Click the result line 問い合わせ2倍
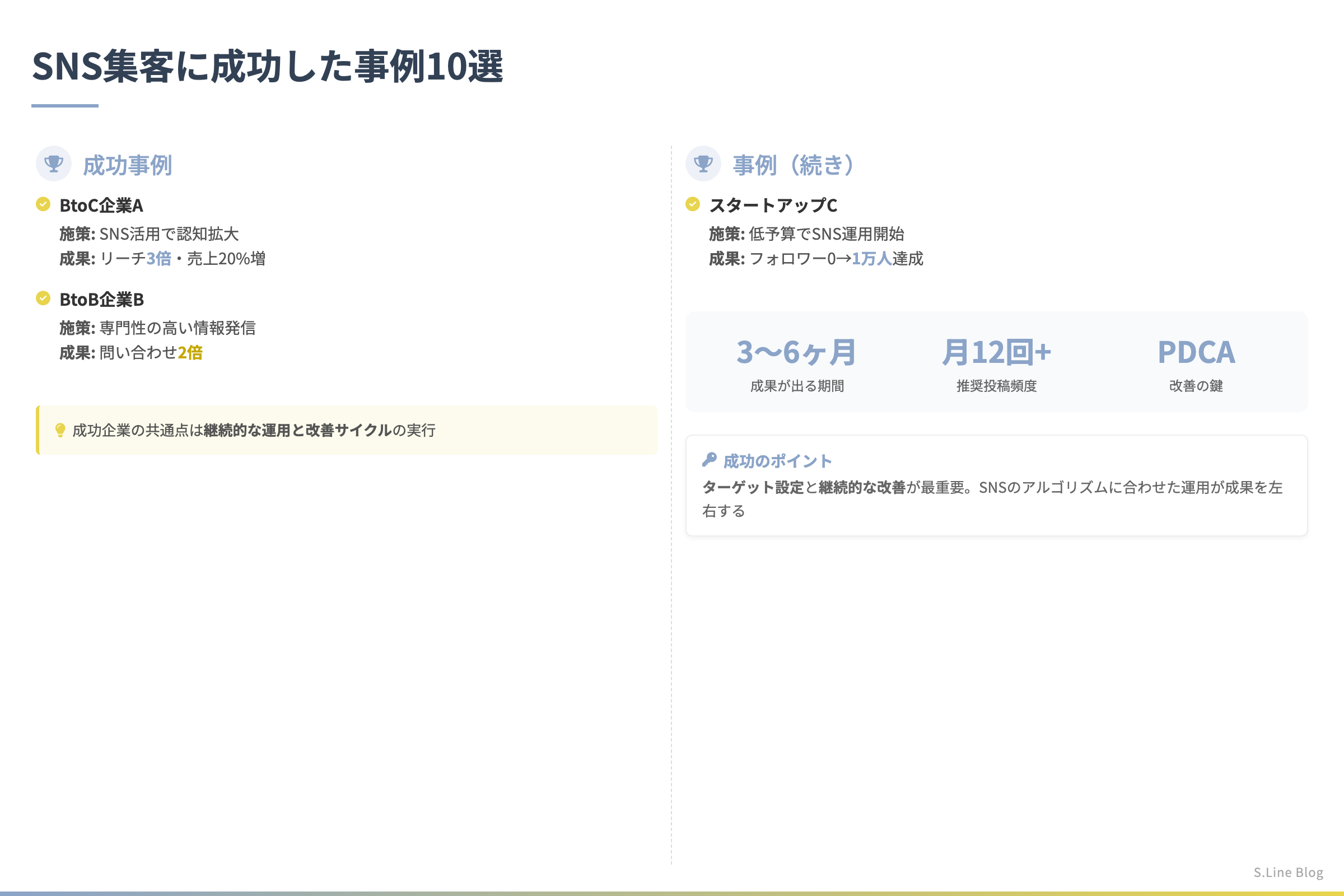The height and width of the screenshot is (896, 1344). click(131, 353)
